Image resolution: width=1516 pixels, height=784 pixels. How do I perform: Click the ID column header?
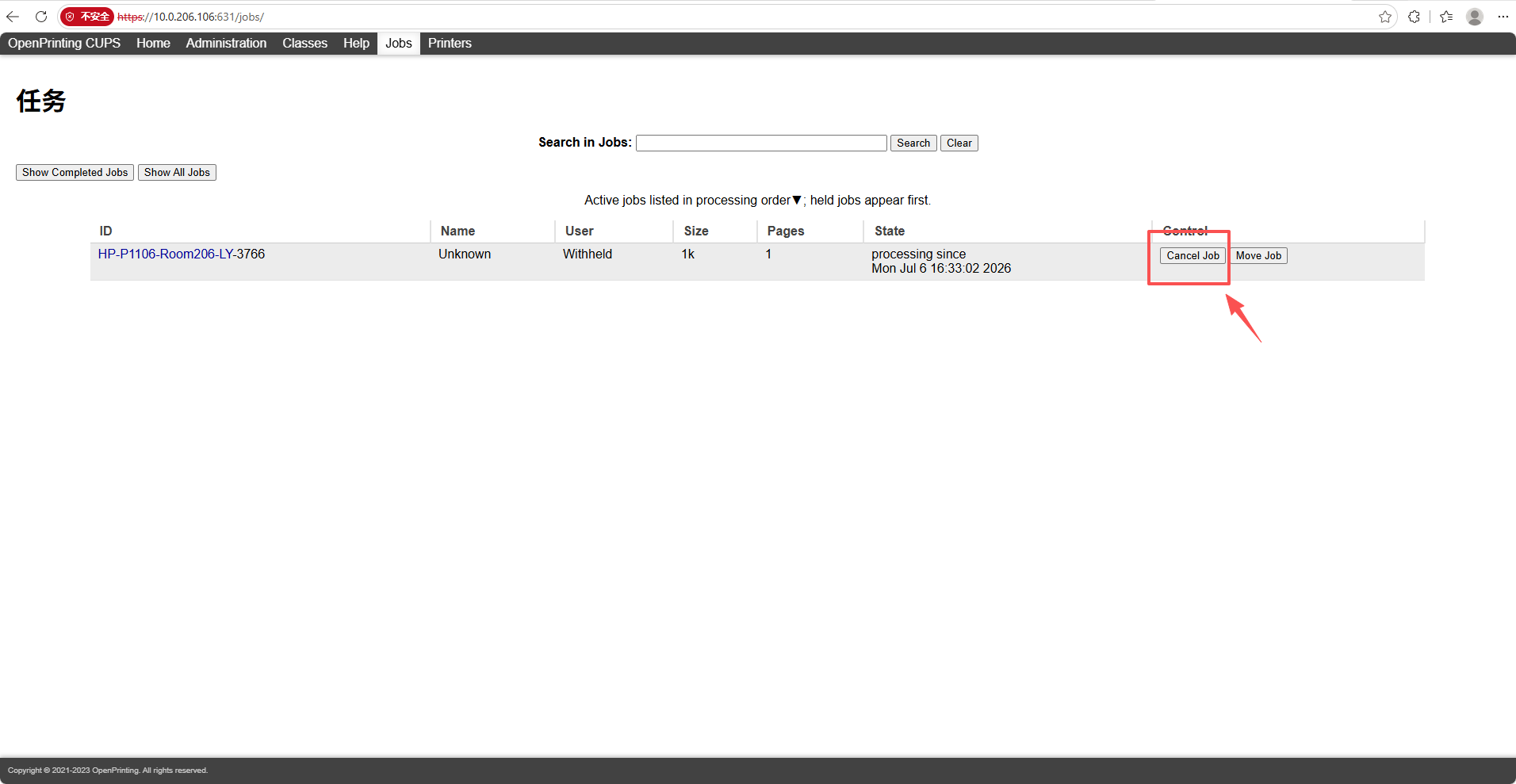pos(105,231)
